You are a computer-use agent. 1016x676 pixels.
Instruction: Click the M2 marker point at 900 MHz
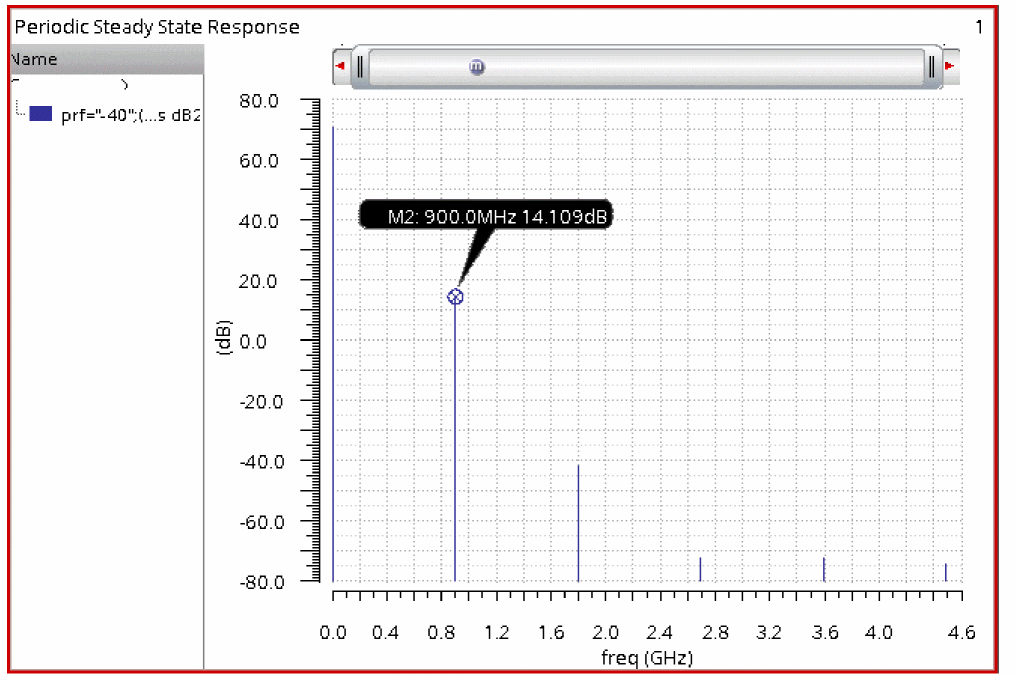(456, 297)
